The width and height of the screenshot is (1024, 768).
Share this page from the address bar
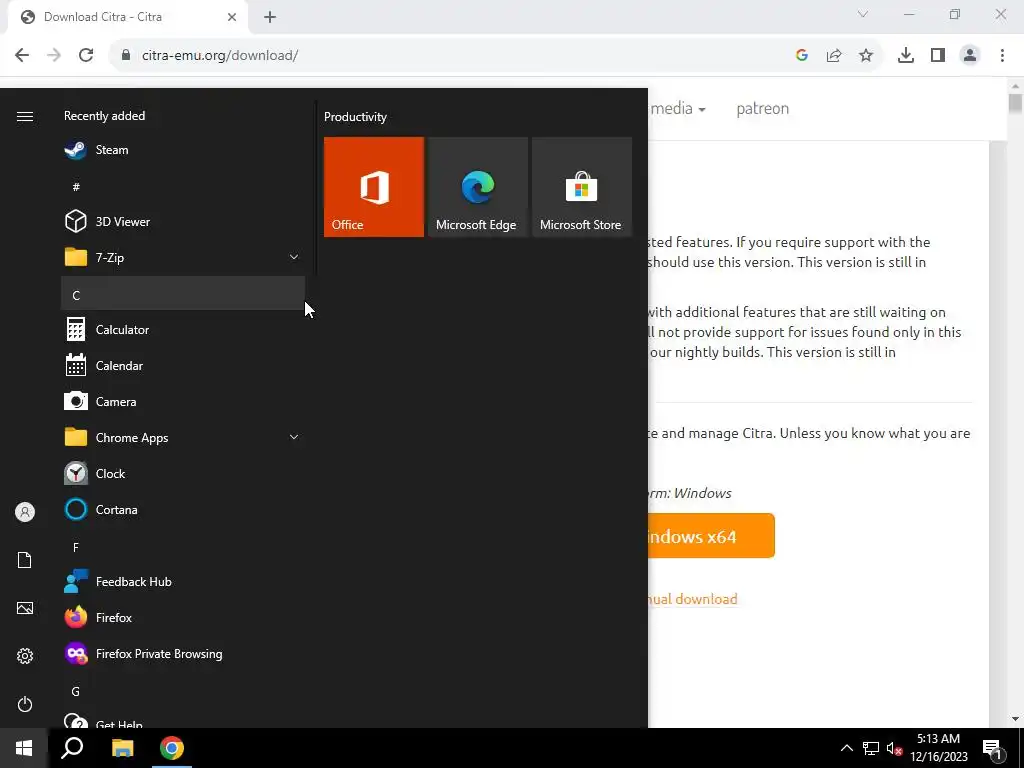pos(834,56)
